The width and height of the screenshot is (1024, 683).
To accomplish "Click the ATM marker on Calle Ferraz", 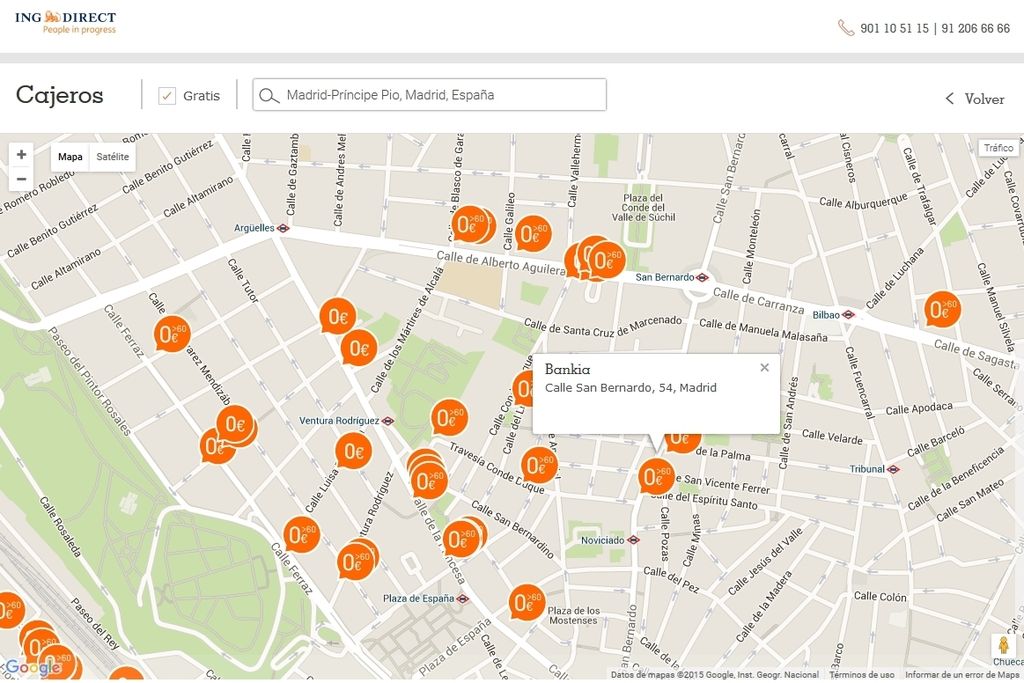I will (x=171, y=334).
